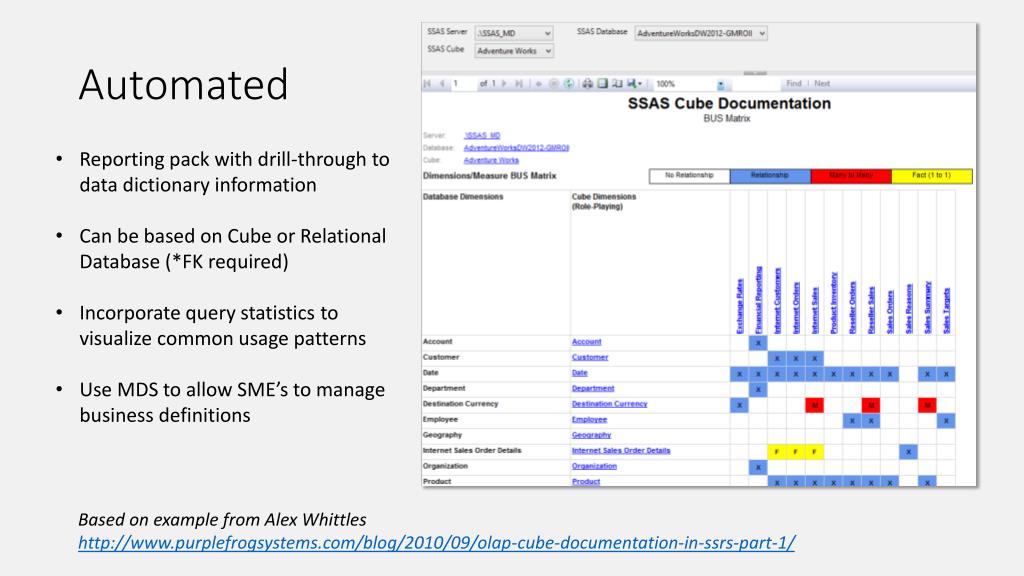1024x576 pixels.
Task: Open the Sales Summary column header link
Action: (927, 308)
